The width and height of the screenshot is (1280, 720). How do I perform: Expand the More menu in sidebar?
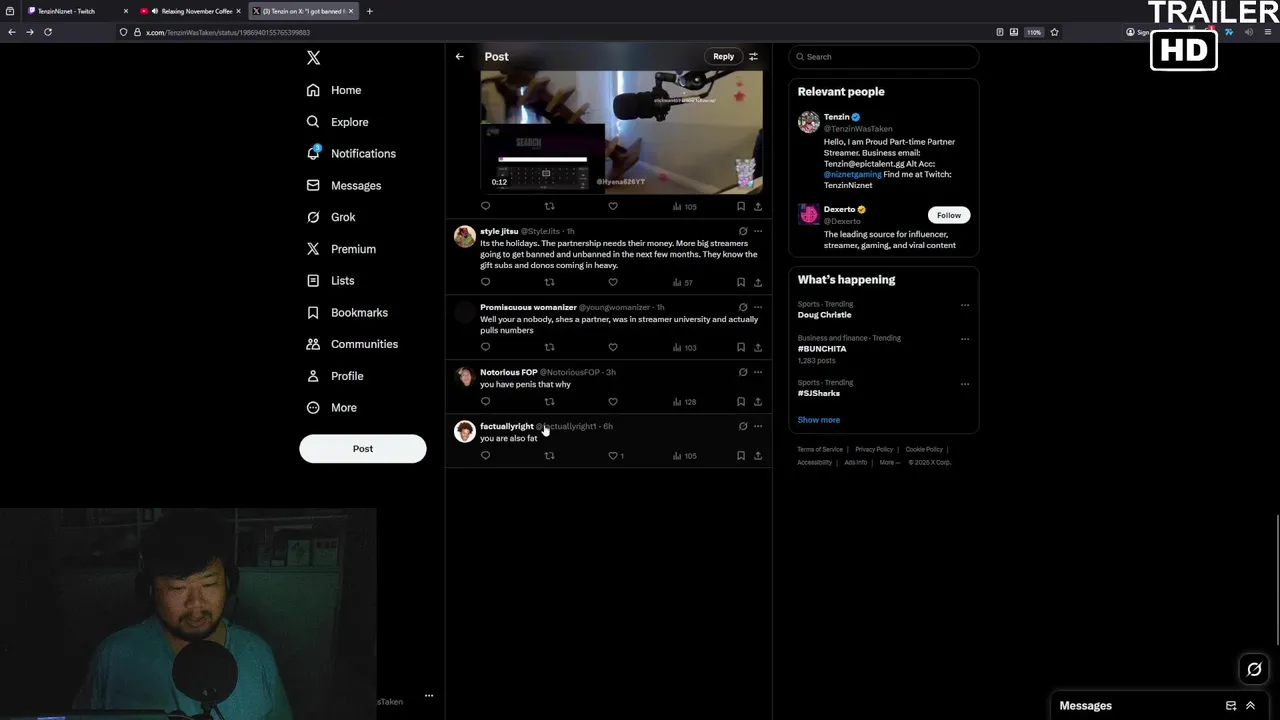coord(331,408)
